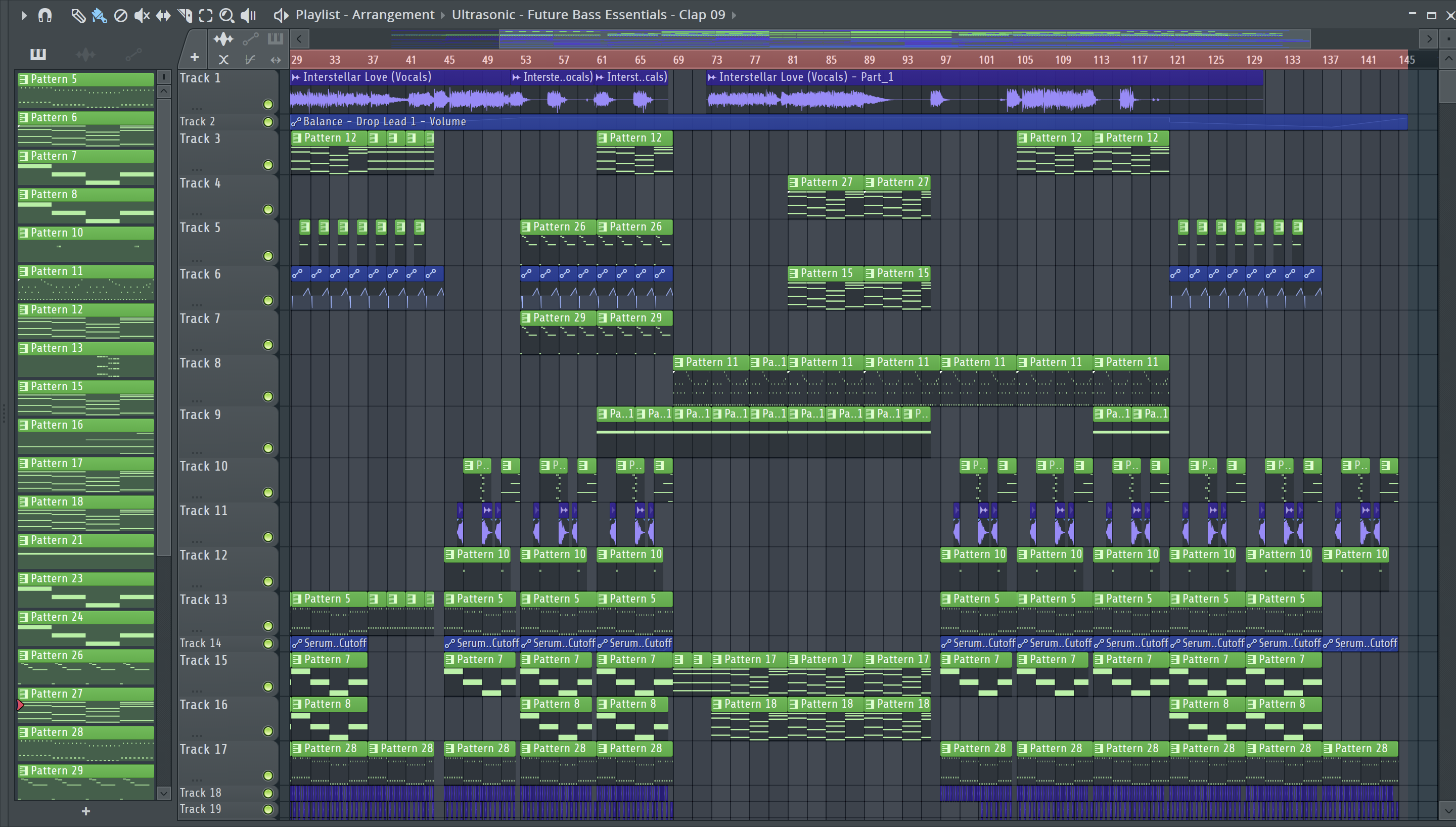Mute Track 8 with its green LED
The image size is (1456, 827).
pyautogui.click(x=268, y=396)
